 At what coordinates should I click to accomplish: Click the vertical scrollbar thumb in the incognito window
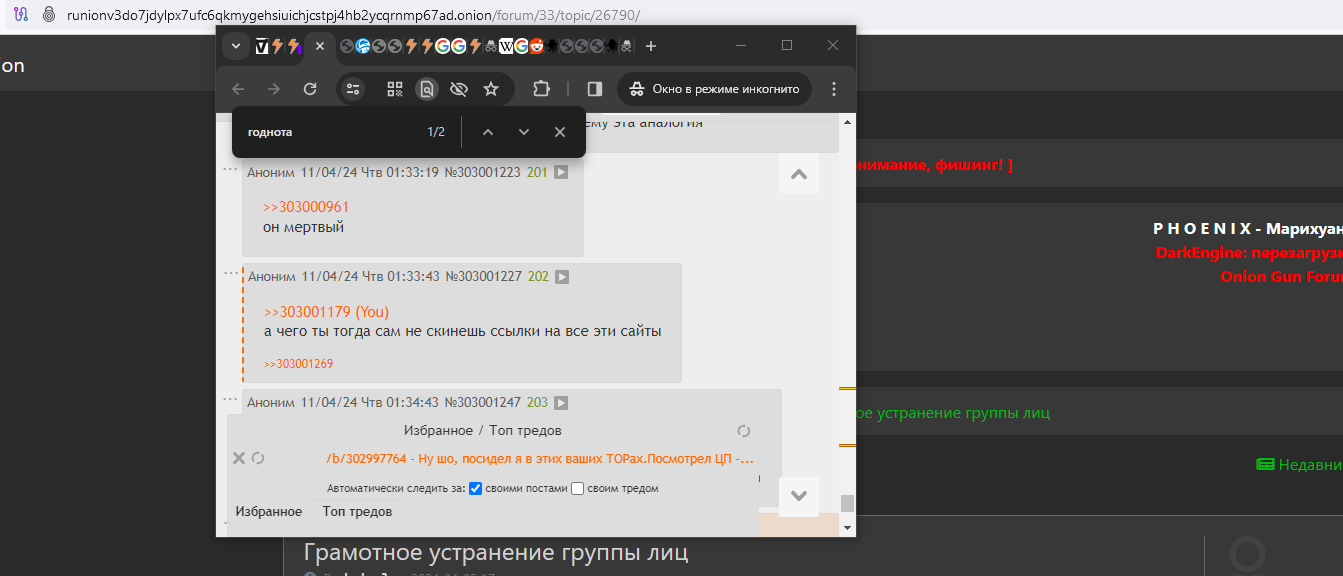(847, 503)
